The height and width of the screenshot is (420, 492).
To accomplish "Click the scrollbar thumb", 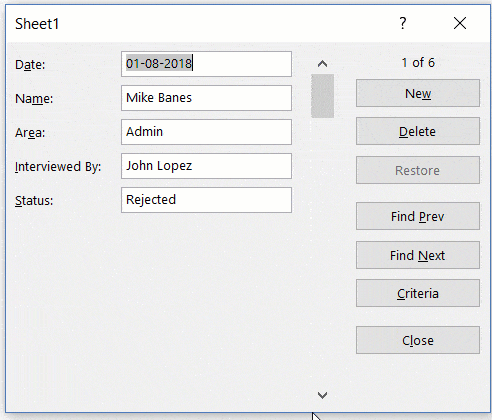I will [x=322, y=96].
